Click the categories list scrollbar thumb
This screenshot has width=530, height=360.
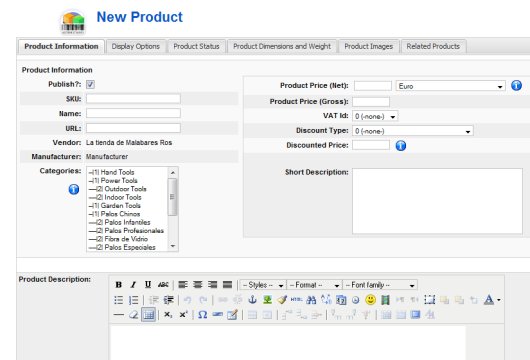tap(172, 197)
